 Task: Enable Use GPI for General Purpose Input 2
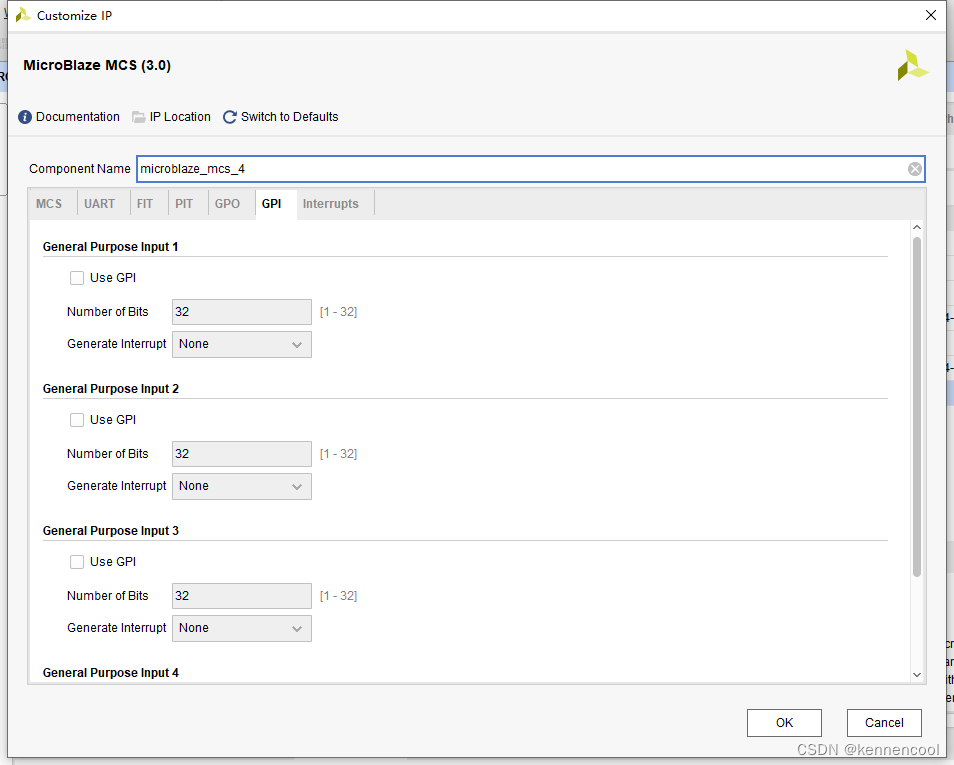coord(77,420)
